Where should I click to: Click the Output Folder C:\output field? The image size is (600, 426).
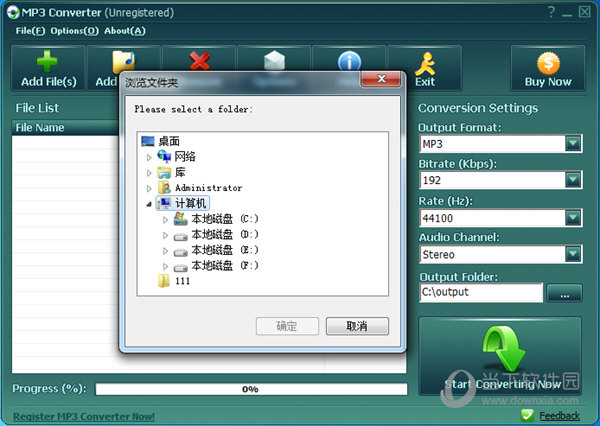pyautogui.click(x=481, y=292)
